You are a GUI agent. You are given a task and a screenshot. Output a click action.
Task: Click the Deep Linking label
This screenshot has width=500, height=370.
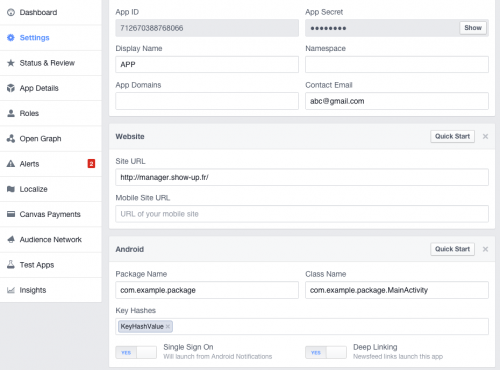coord(375,347)
